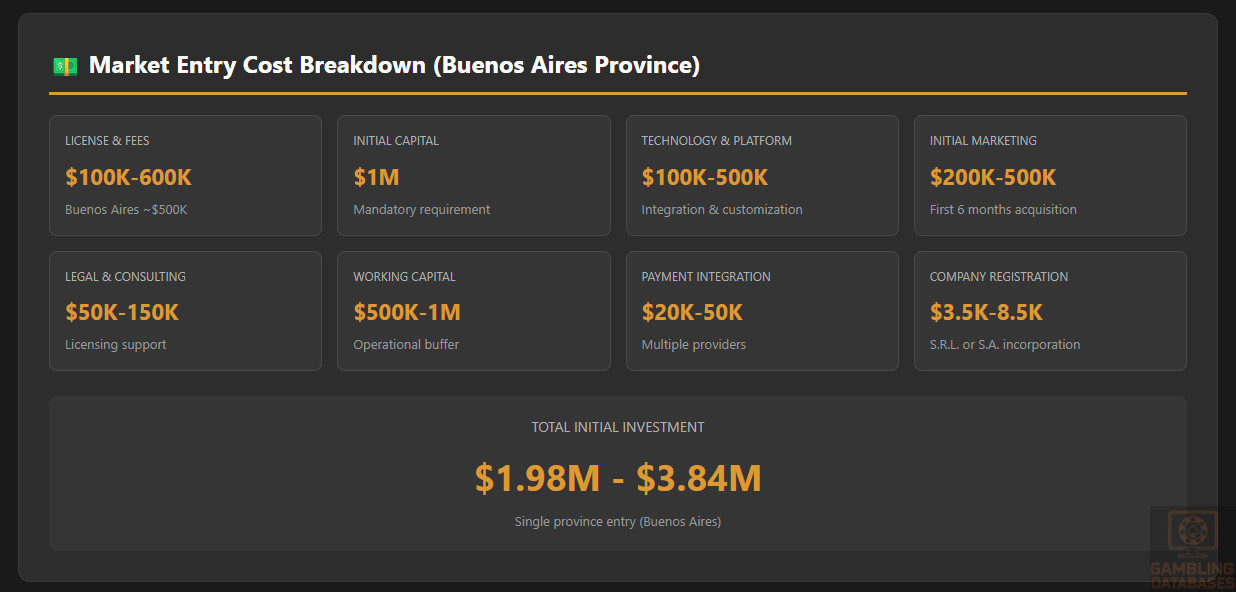Click the Gambling Databases logo watermark
The height and width of the screenshot is (592, 1236).
(x=1192, y=548)
